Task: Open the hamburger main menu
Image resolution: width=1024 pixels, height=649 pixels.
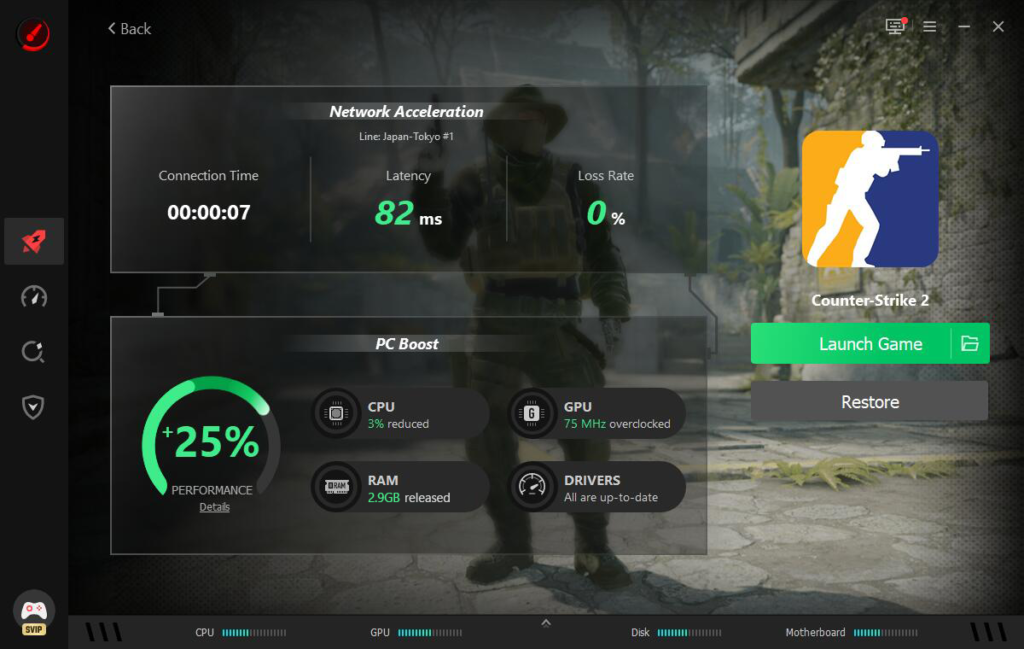Action: click(930, 27)
